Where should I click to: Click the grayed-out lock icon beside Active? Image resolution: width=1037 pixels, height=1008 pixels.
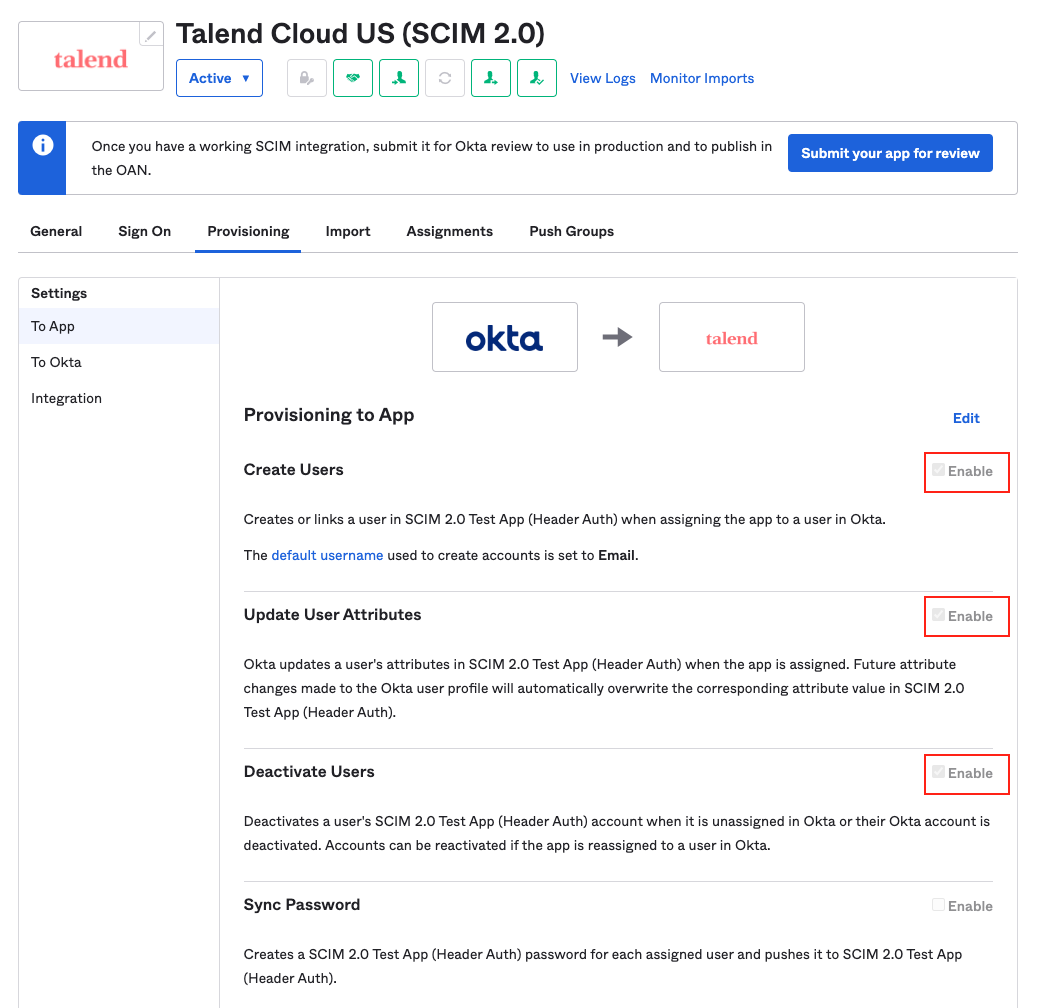(307, 78)
